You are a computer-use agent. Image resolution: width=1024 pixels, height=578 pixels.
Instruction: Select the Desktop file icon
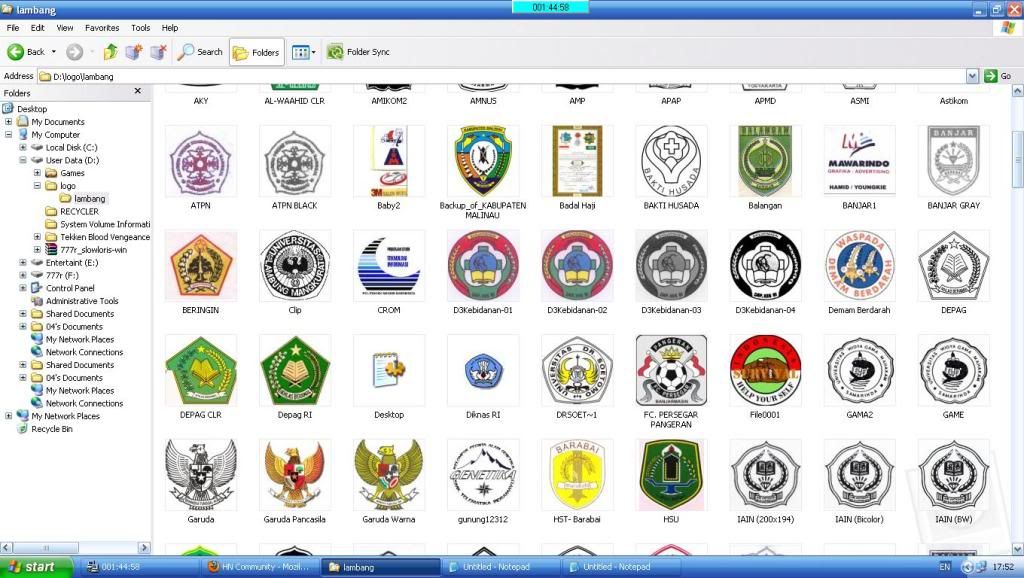tap(389, 370)
